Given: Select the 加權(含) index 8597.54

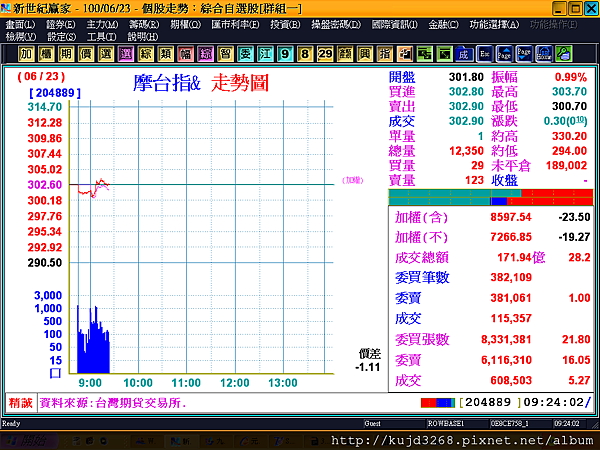Looking at the screenshot, I should point(511,217).
